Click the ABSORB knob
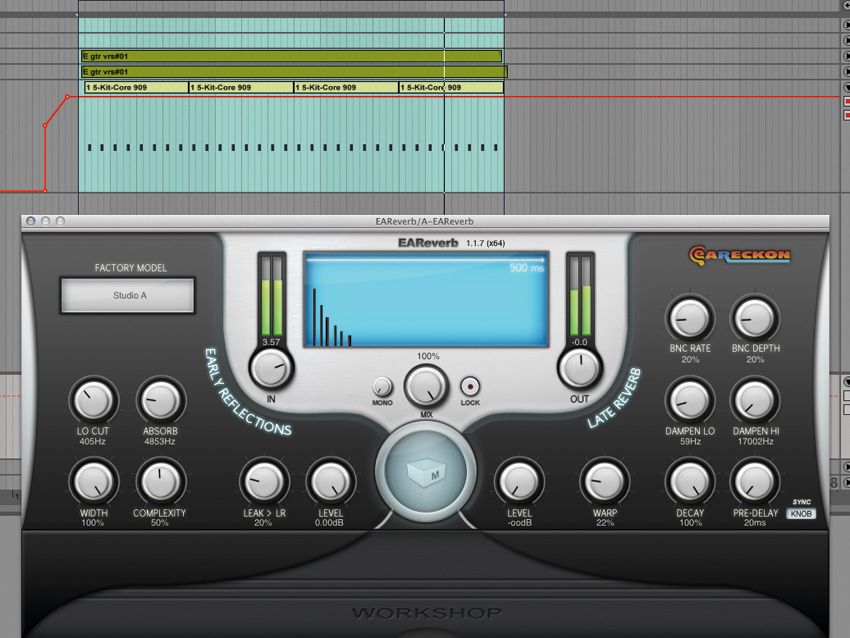The height and width of the screenshot is (638, 850). pos(159,400)
